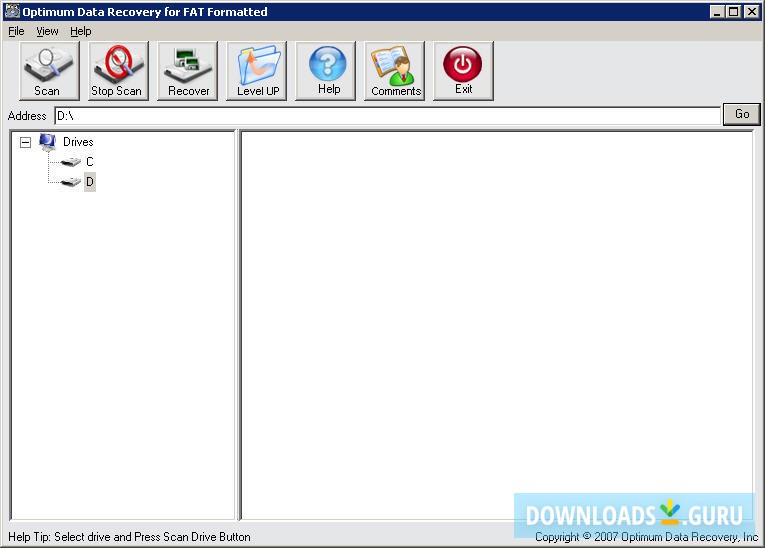Maximize the Optimum Data Recovery window

coord(733,12)
